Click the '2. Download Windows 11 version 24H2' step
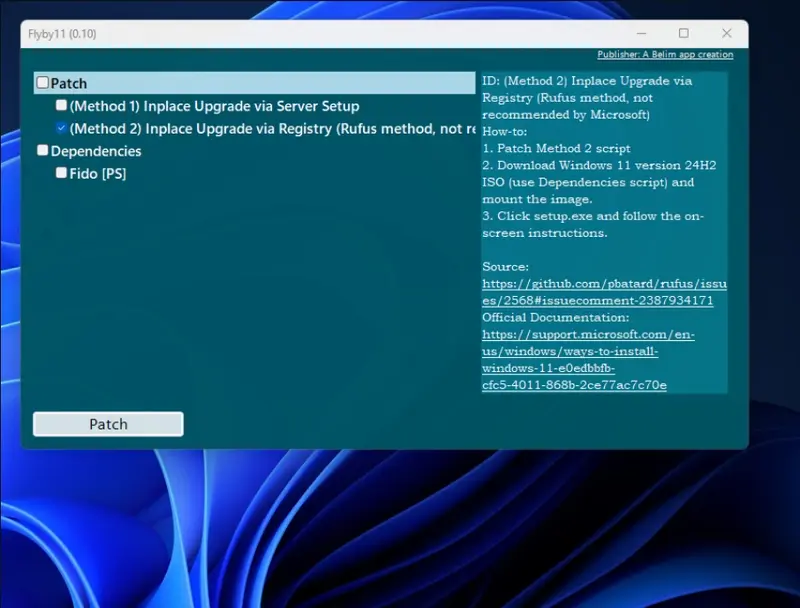The image size is (800, 608). [599, 182]
